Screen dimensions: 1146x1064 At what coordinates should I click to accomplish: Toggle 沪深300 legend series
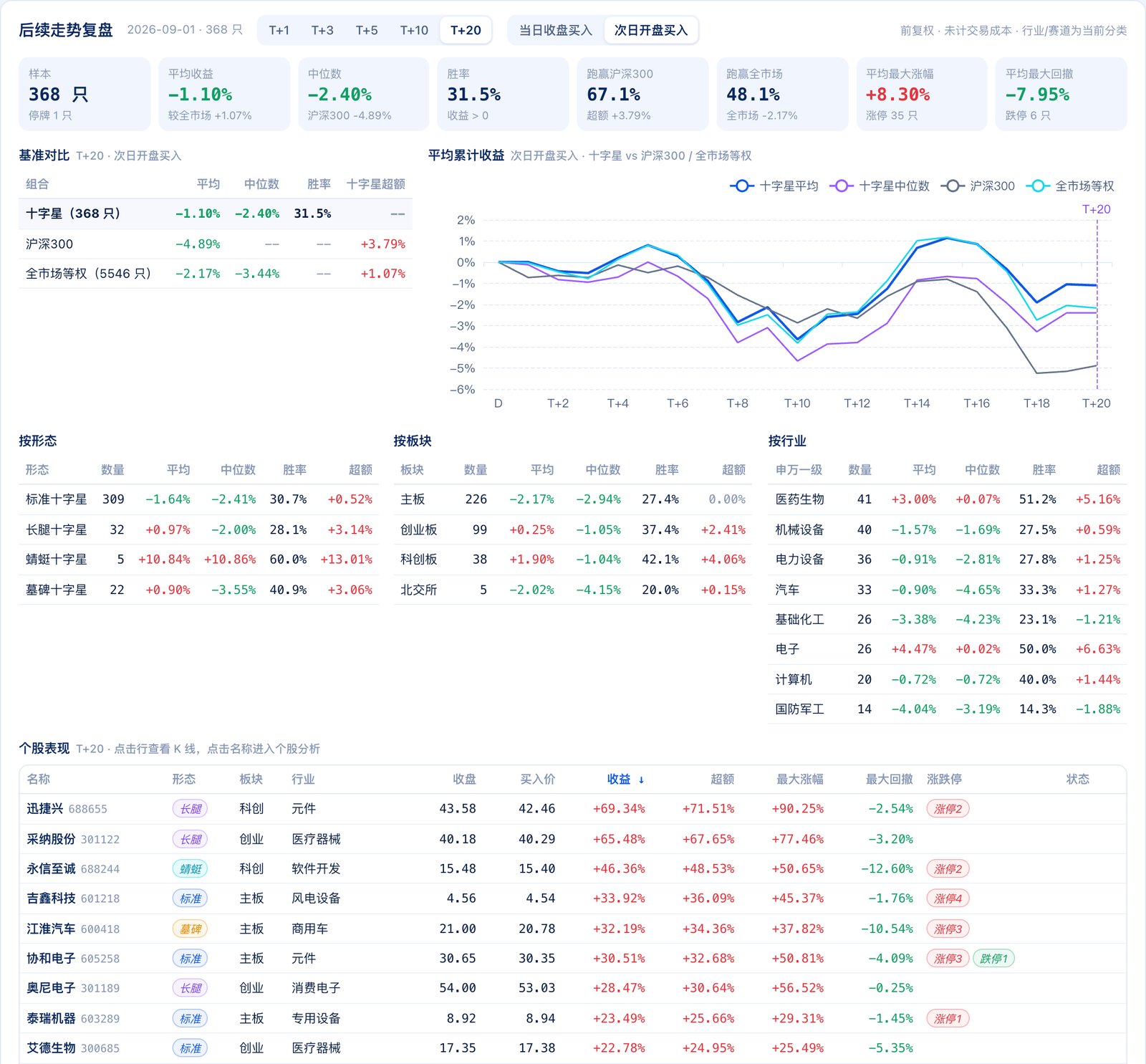pos(978,186)
